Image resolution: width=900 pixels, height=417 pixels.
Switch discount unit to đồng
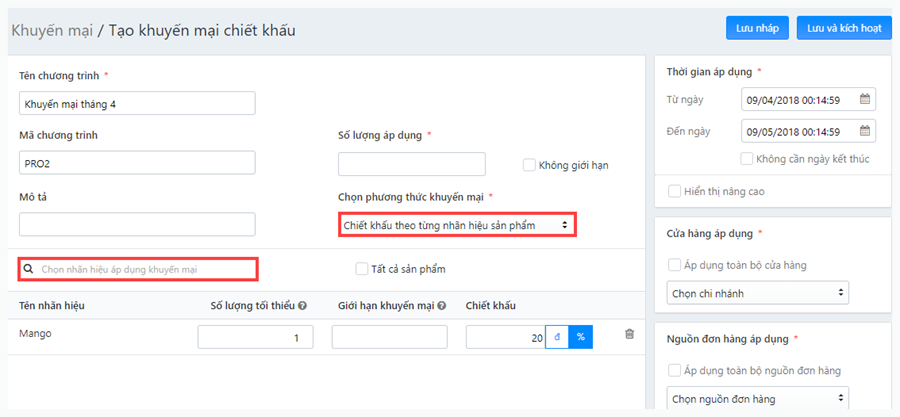click(557, 337)
